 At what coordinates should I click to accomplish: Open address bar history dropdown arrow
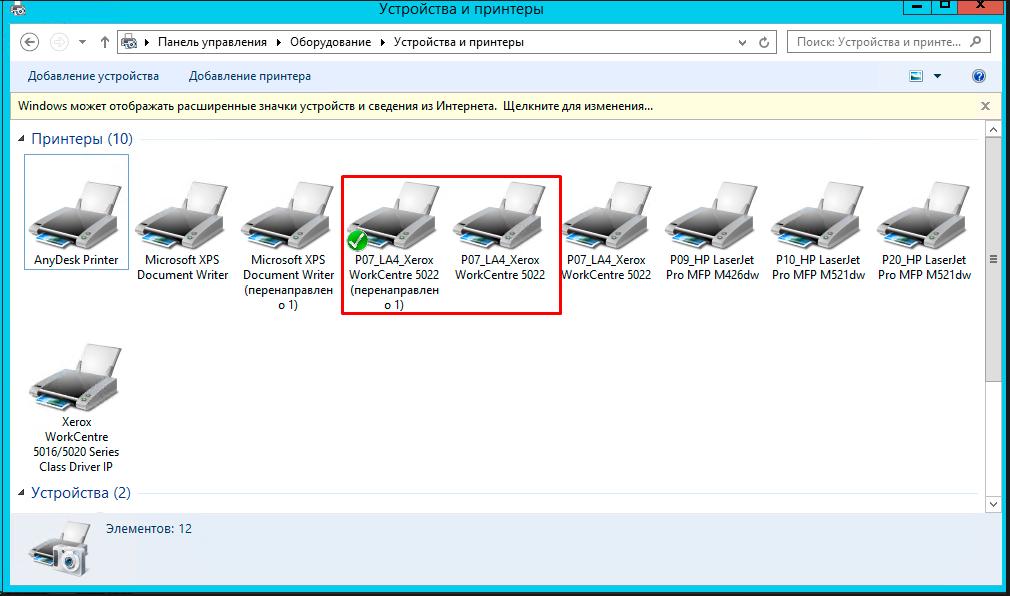[742, 43]
